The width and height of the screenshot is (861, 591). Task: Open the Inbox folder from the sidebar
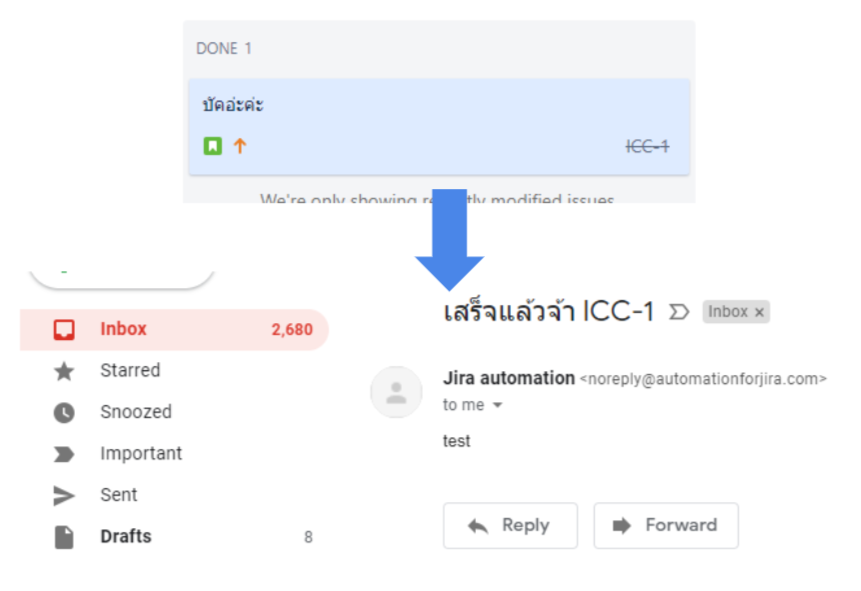coord(124,329)
